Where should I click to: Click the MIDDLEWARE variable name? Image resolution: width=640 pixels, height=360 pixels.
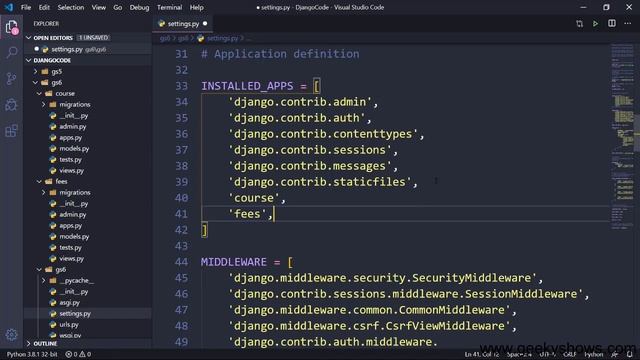[233, 262]
